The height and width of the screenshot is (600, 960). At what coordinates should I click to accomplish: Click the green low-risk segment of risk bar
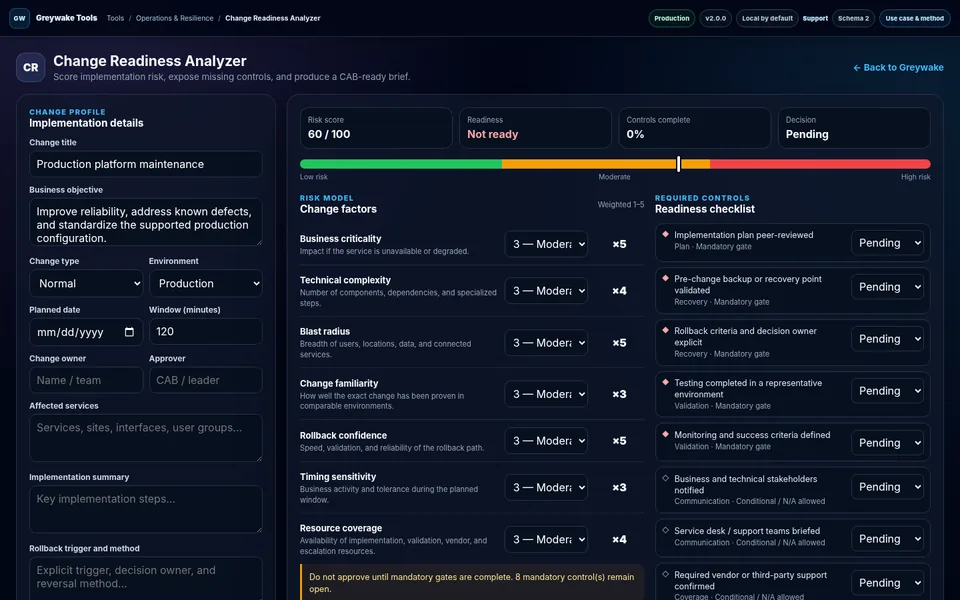pyautogui.click(x=401, y=164)
